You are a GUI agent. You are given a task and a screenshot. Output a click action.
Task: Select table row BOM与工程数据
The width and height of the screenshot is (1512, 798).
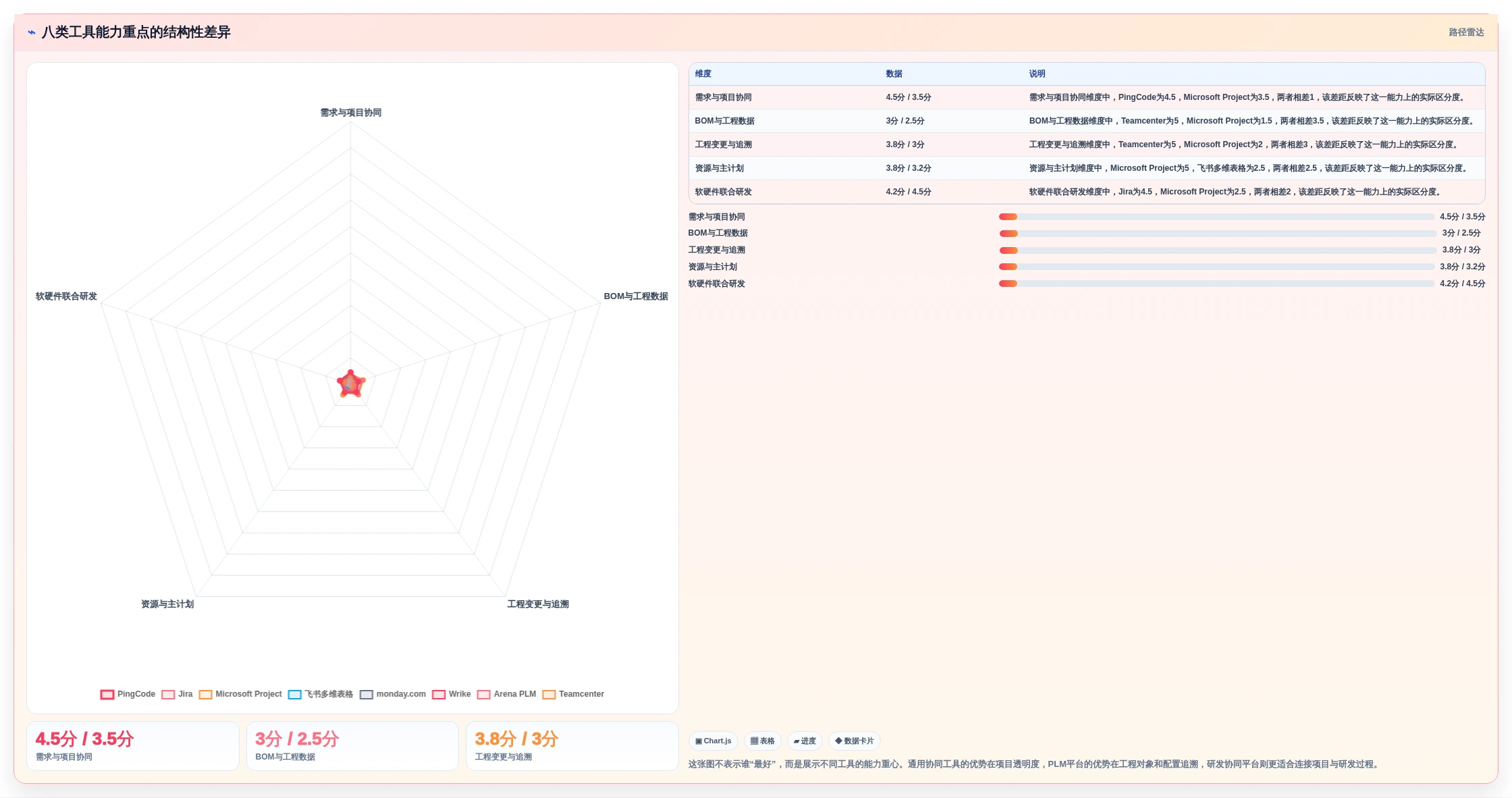click(x=1087, y=121)
